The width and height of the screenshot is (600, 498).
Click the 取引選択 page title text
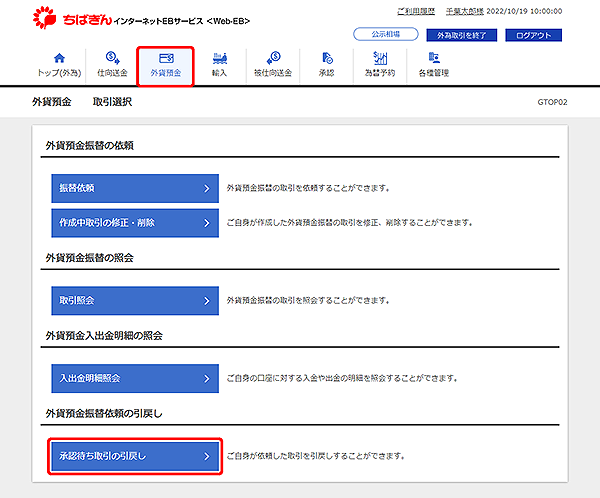[112, 102]
